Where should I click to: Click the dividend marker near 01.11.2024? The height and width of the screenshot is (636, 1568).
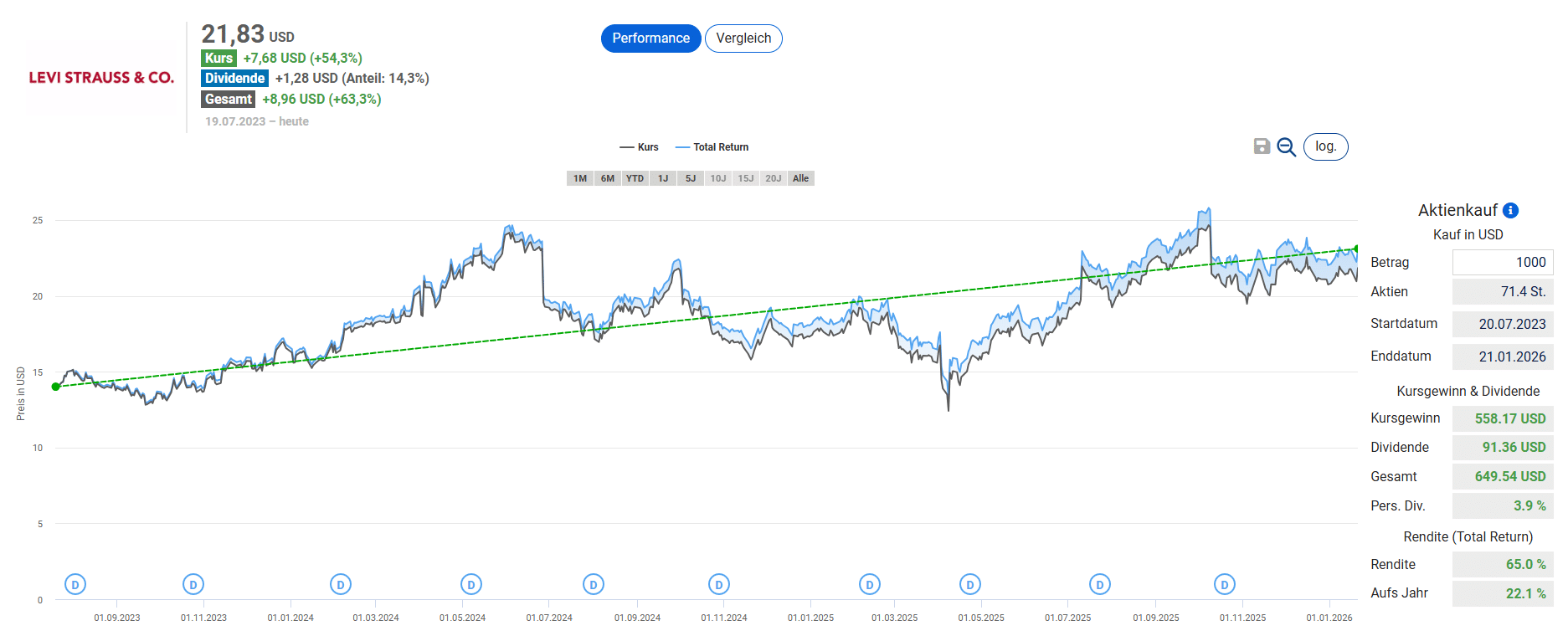pyautogui.click(x=719, y=584)
